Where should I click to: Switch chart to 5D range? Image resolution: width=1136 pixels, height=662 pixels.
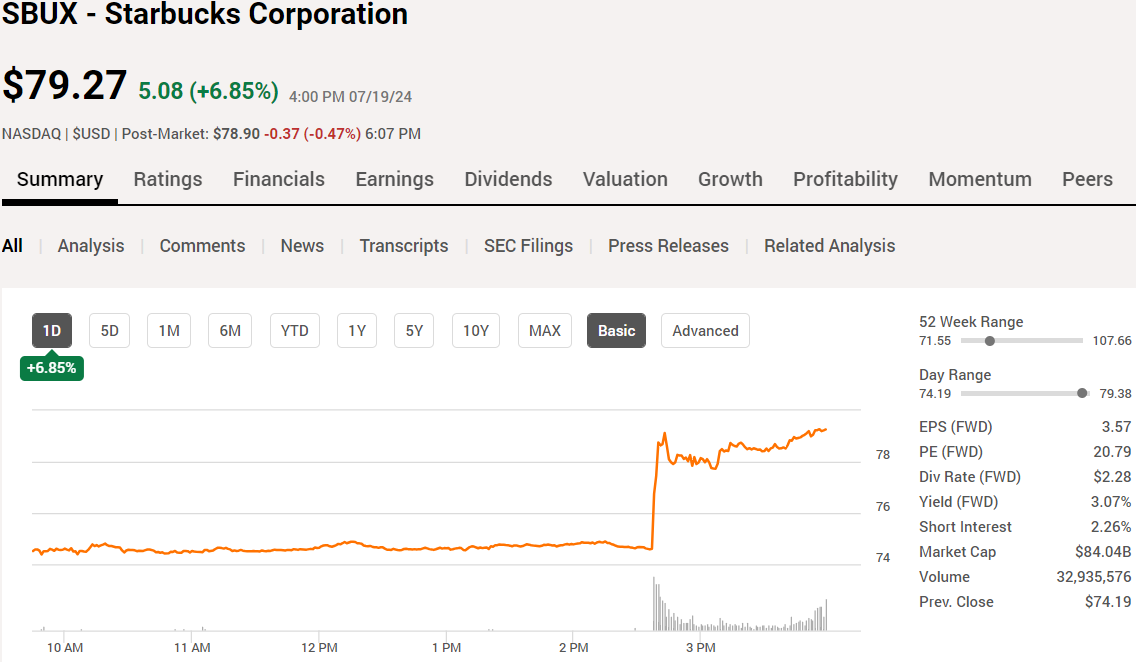(109, 330)
